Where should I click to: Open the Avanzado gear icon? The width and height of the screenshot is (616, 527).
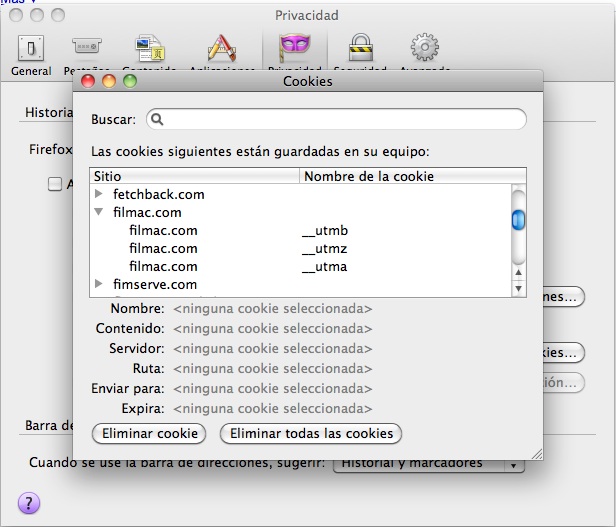425,48
